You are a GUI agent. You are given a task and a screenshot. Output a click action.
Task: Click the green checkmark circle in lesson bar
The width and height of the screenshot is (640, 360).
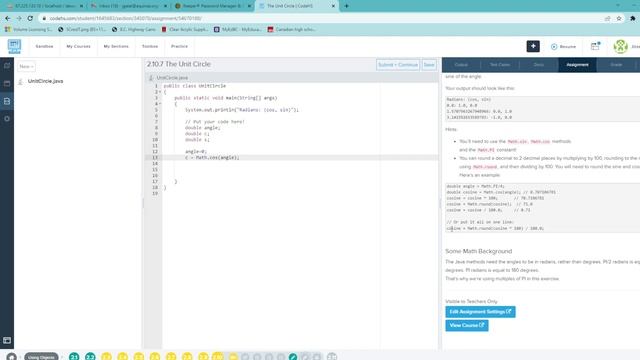tap(293, 357)
